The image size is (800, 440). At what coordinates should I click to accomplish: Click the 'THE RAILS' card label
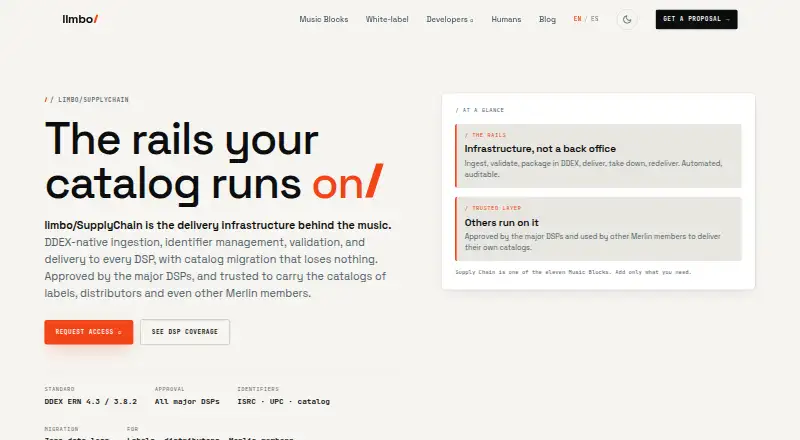485,135
